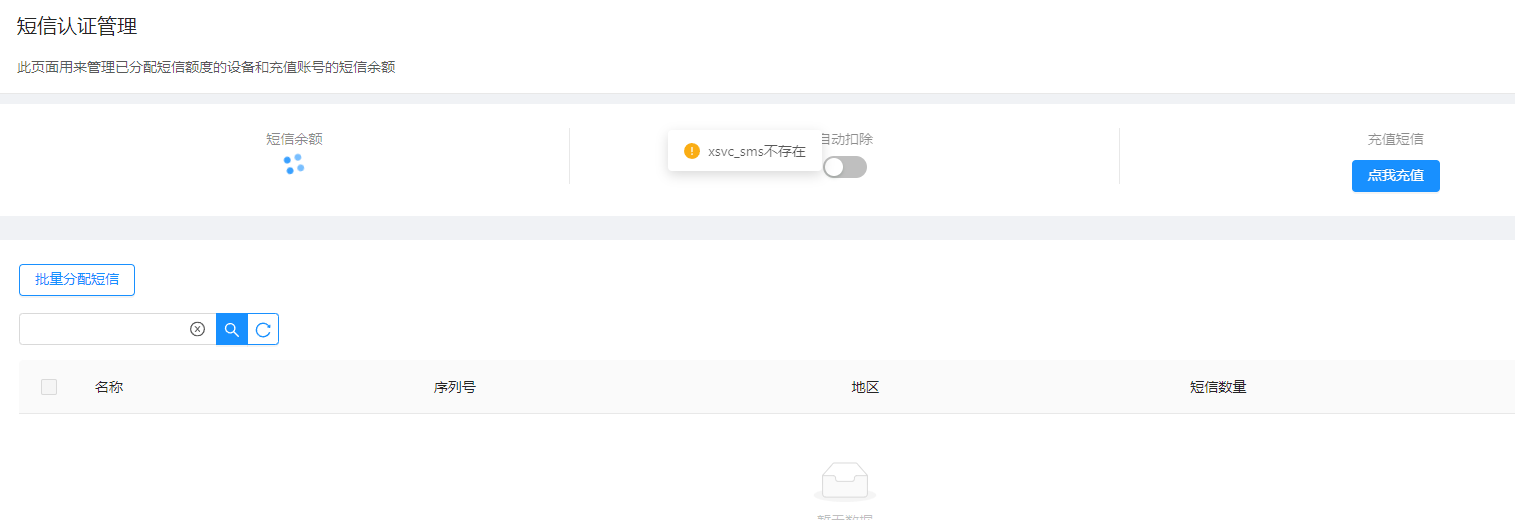Viewport: 1515px width, 520px height.
Task: Click the refresh icon next to search
Action: 263,329
